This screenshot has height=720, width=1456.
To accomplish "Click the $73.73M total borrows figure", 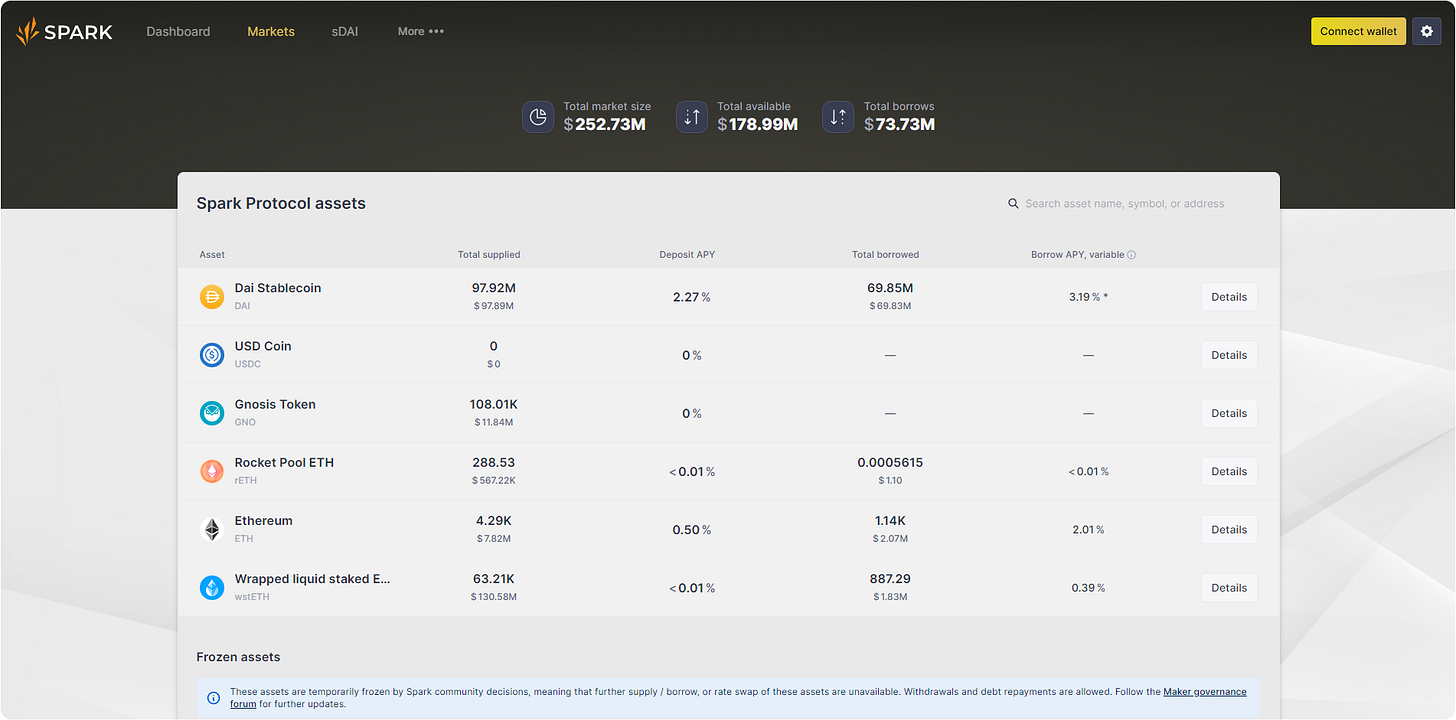I will (899, 124).
